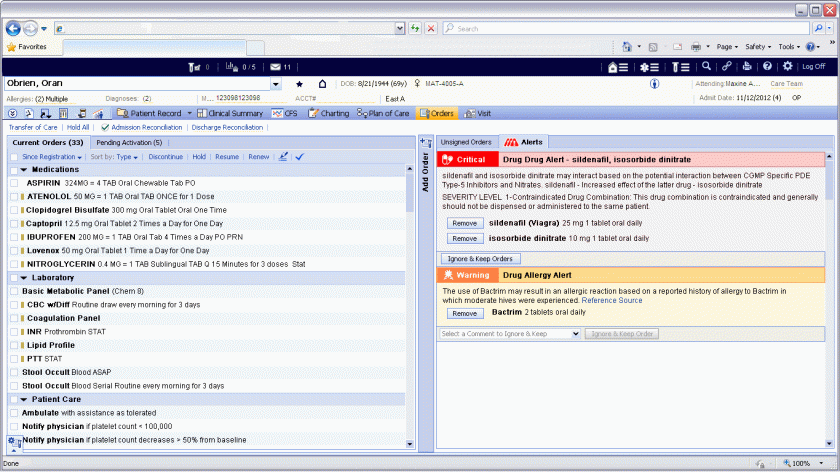Open settings gear icon near Log Off

coord(787,66)
